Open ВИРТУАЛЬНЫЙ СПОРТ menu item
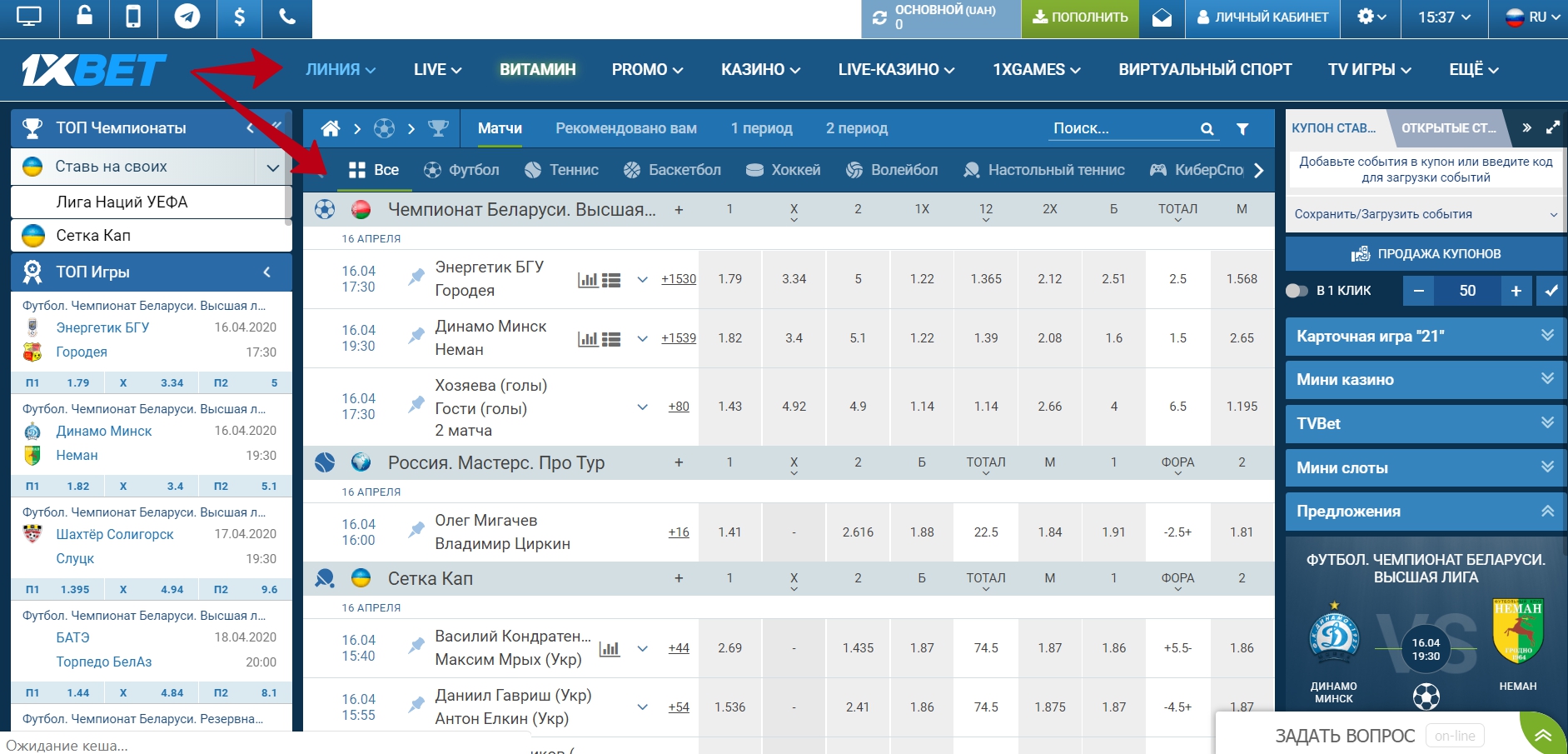1568x754 pixels. (1205, 70)
